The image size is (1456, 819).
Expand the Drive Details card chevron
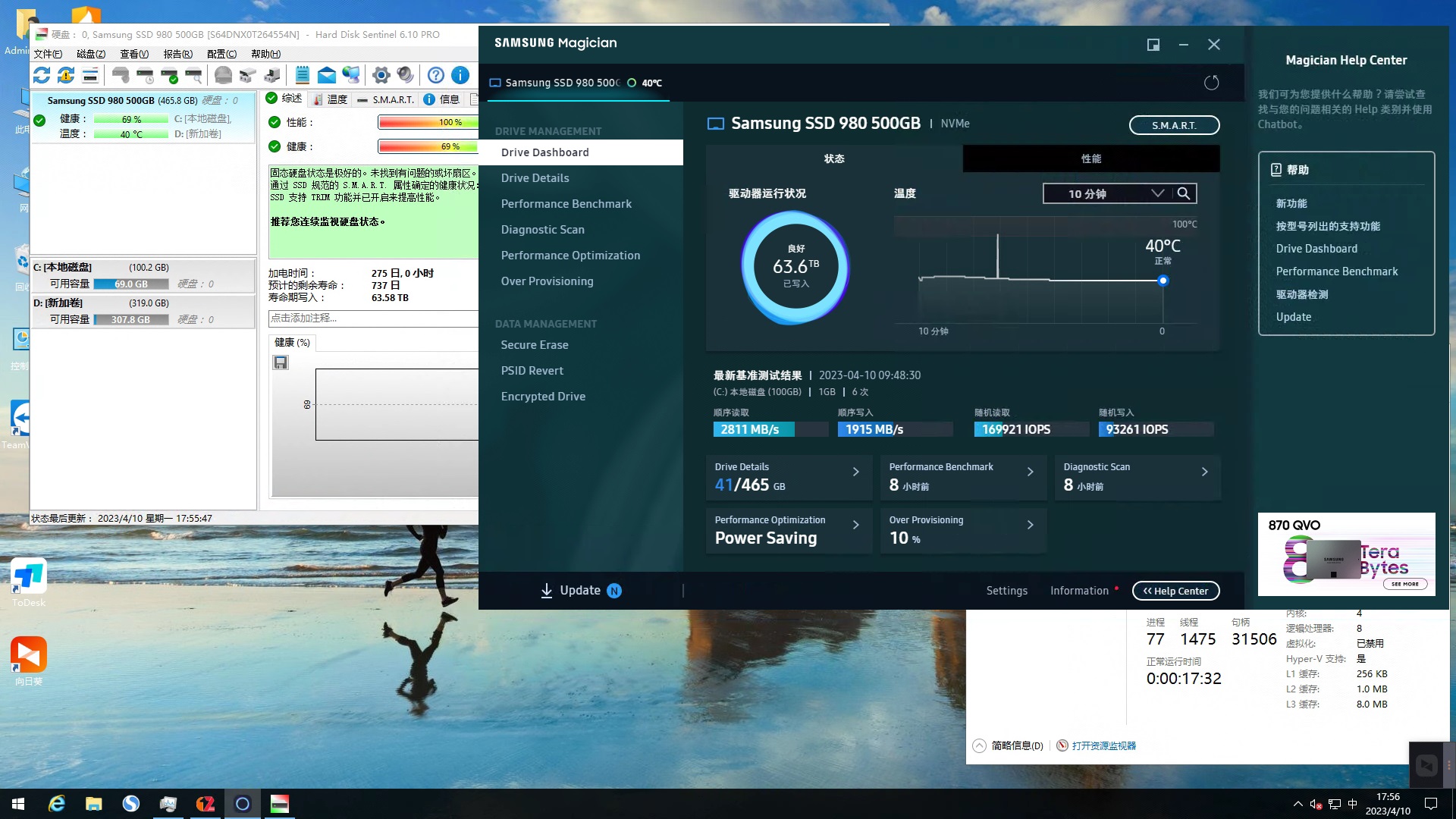point(855,472)
